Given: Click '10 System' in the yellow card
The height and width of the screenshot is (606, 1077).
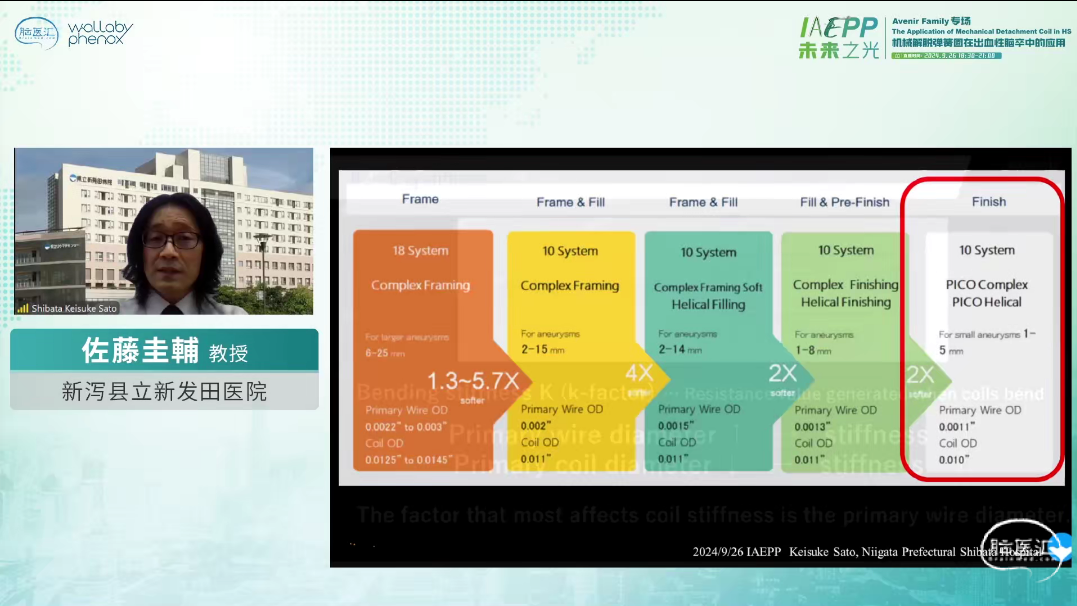Looking at the screenshot, I should pos(570,251).
